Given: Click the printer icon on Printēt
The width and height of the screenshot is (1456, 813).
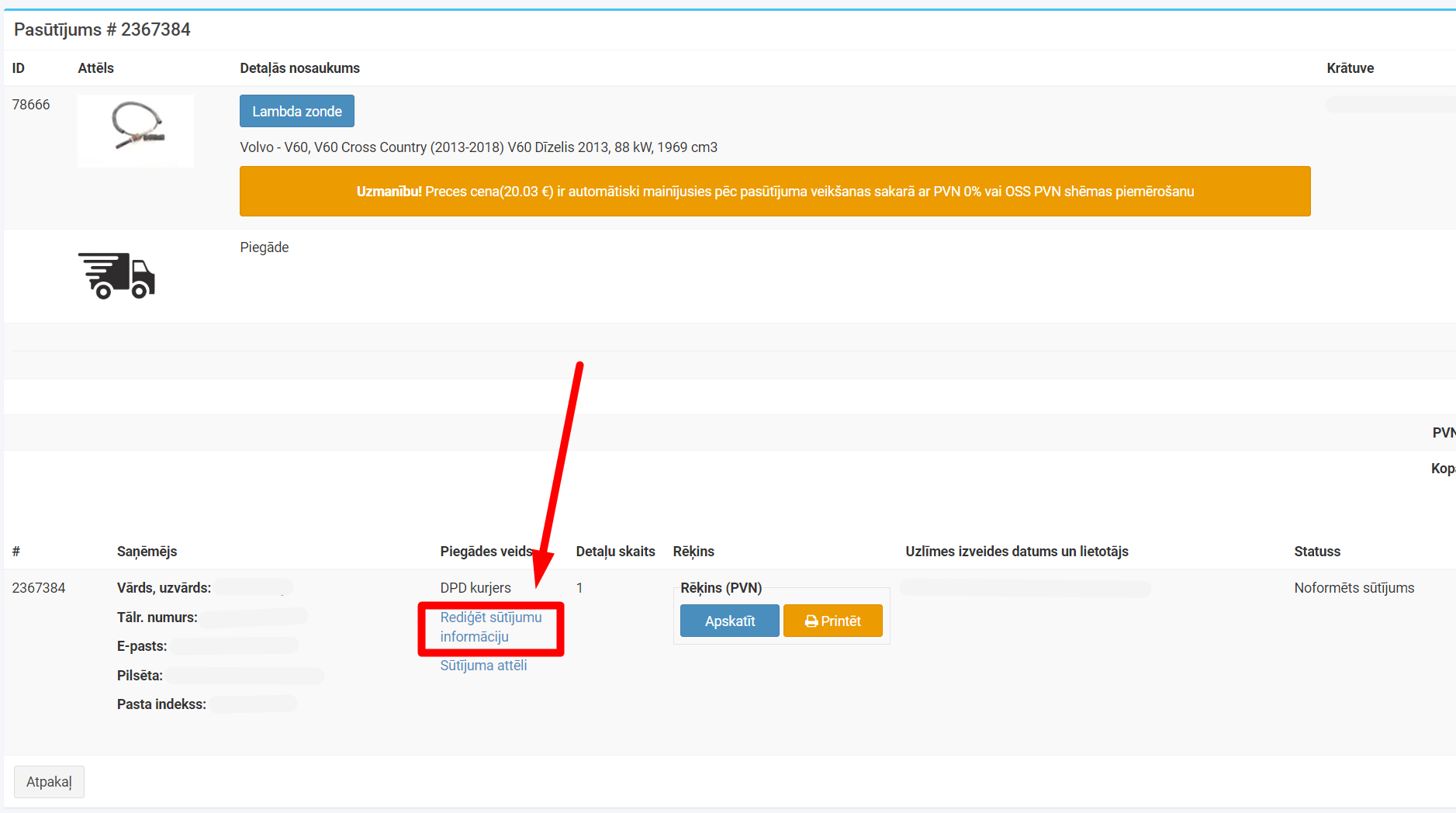Looking at the screenshot, I should pos(811,621).
